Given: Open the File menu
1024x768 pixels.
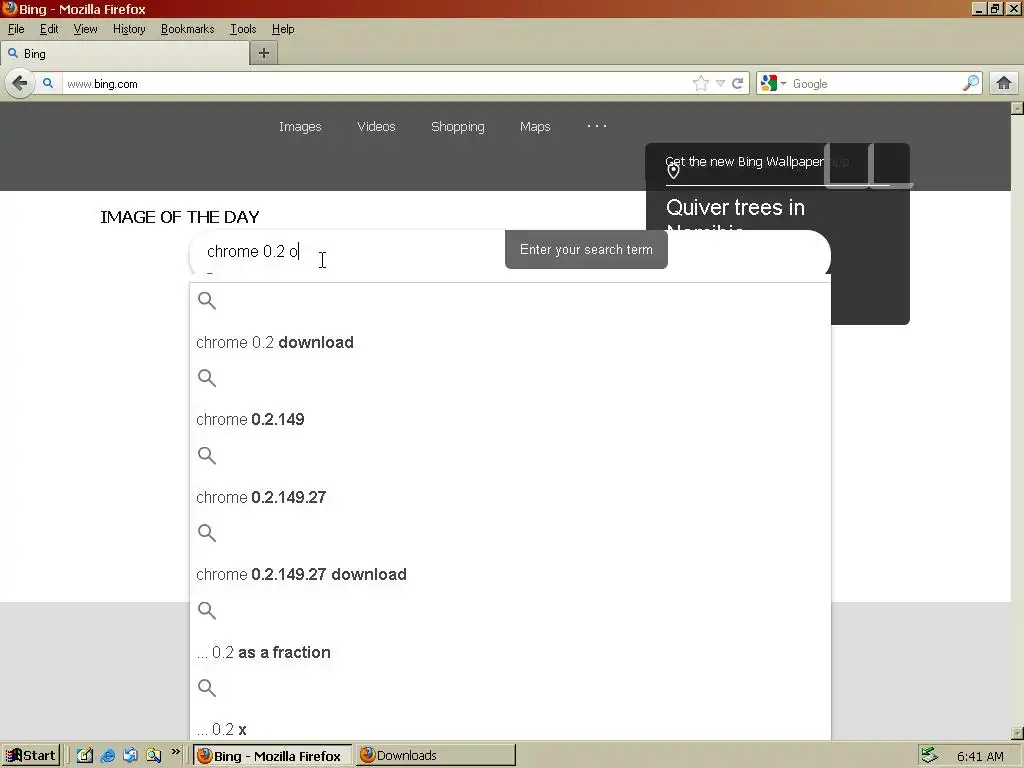Looking at the screenshot, I should click(x=16, y=29).
